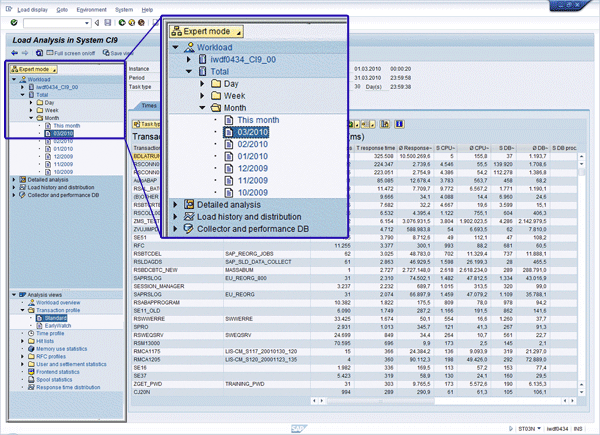Switch to the Times tab
Screen dimensions: 600x435
[x=149, y=106]
